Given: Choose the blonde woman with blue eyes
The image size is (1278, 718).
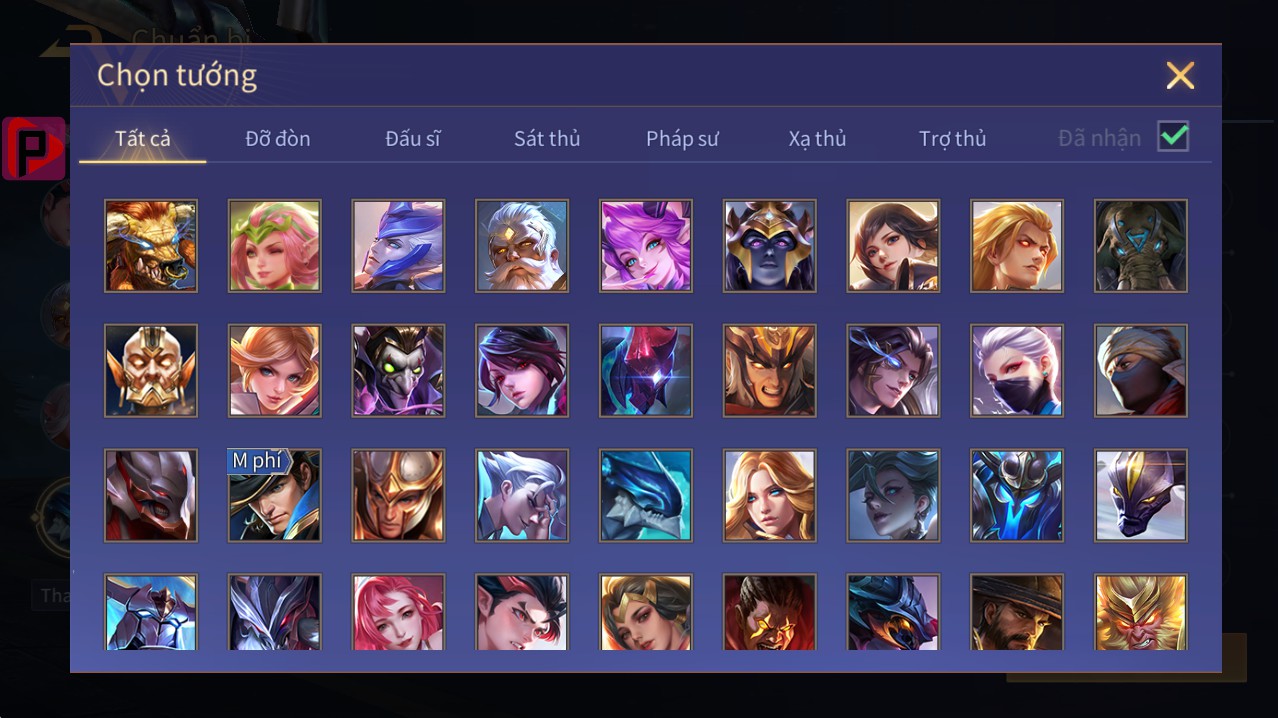Looking at the screenshot, I should point(770,495).
